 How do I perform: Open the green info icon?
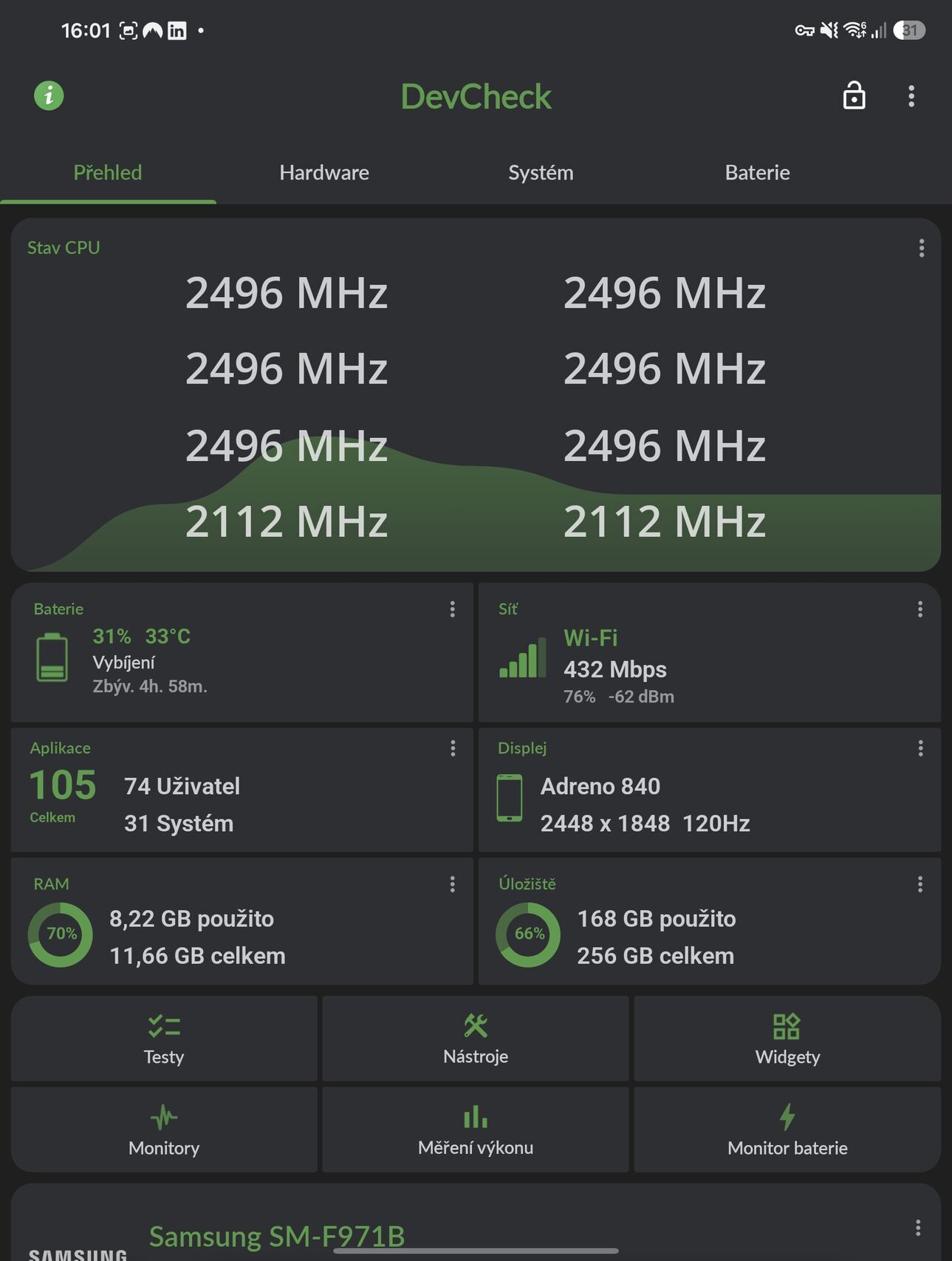click(49, 95)
